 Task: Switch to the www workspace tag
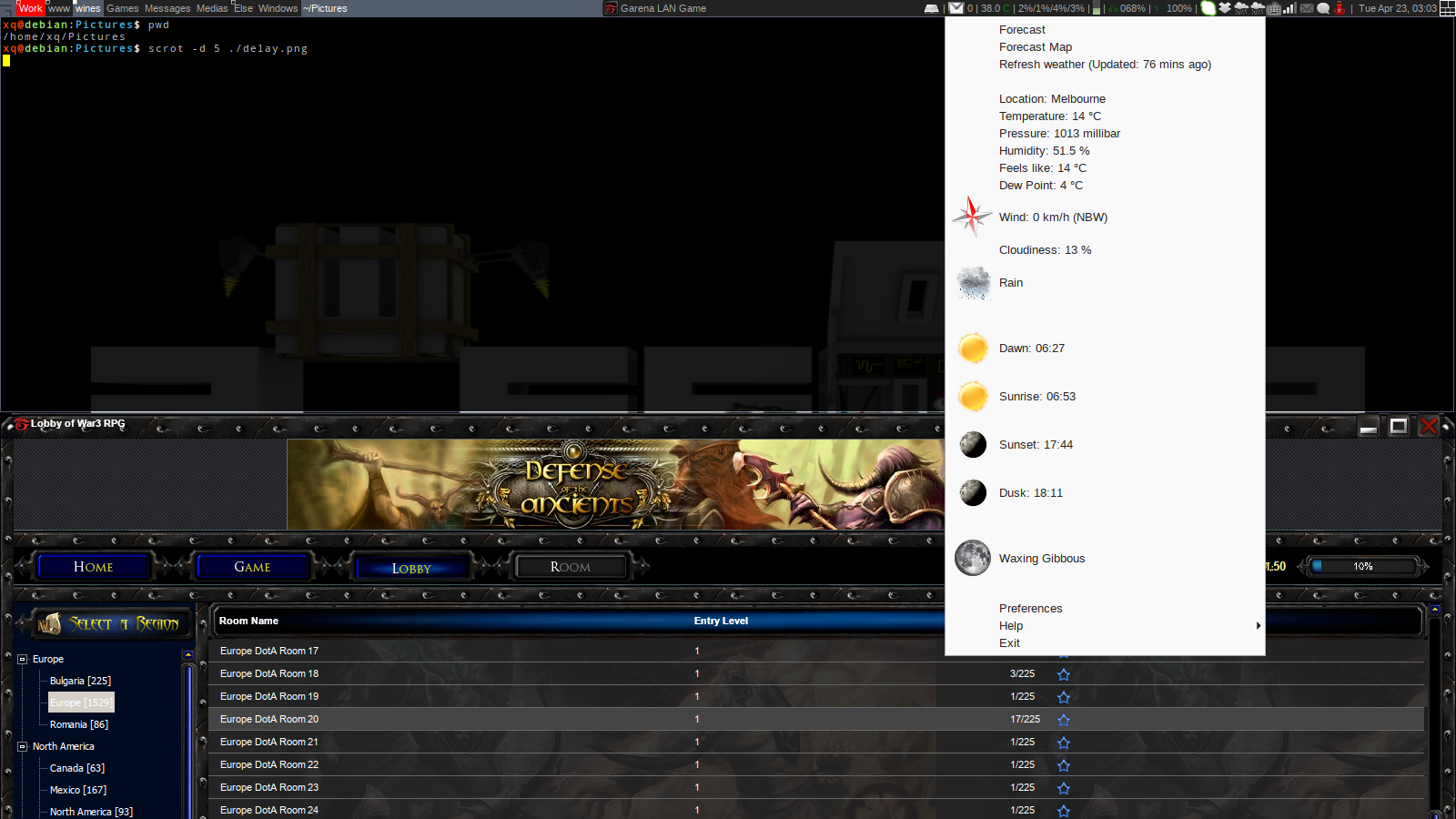pos(59,8)
